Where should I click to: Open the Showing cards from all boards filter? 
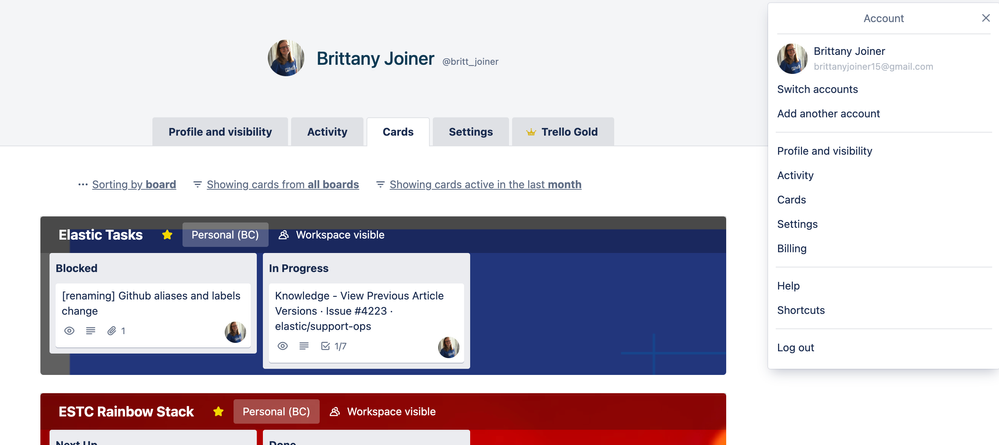[283, 184]
